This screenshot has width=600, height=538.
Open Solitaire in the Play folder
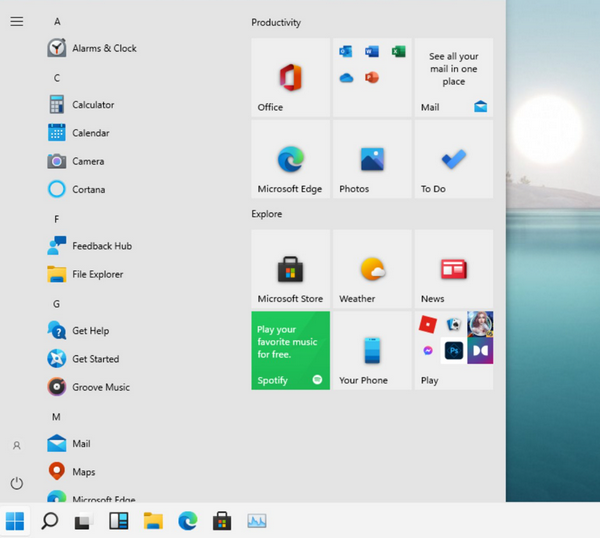(454, 324)
